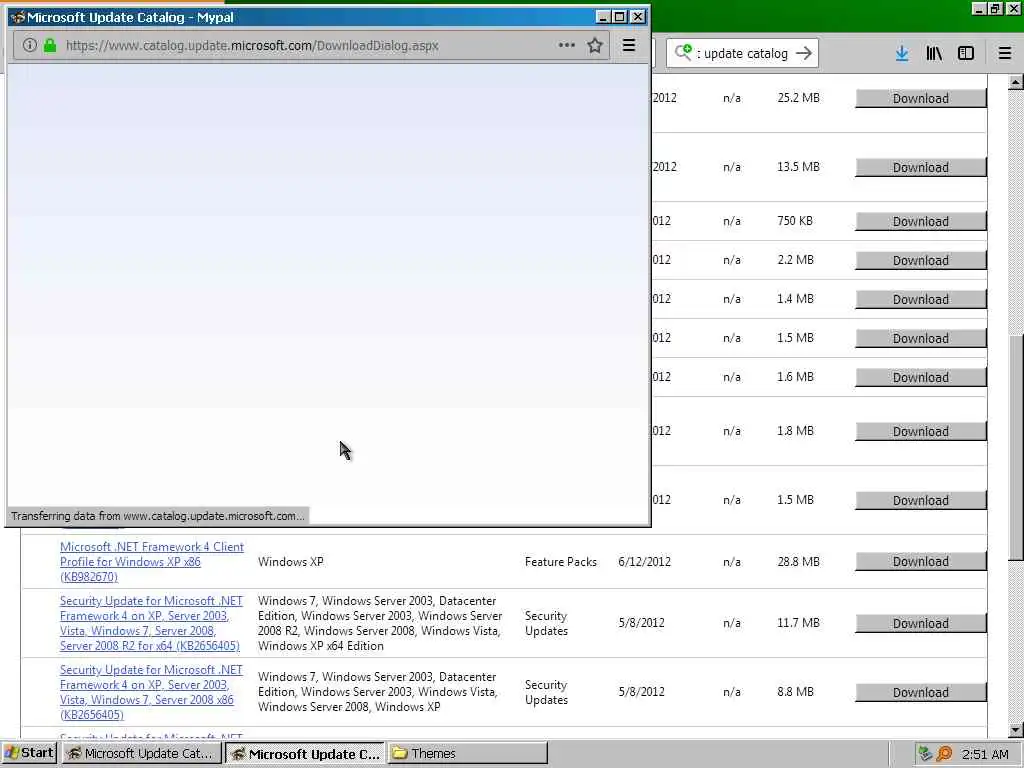
Task: Click the Feature Packs classification cell
Action: 560,562
